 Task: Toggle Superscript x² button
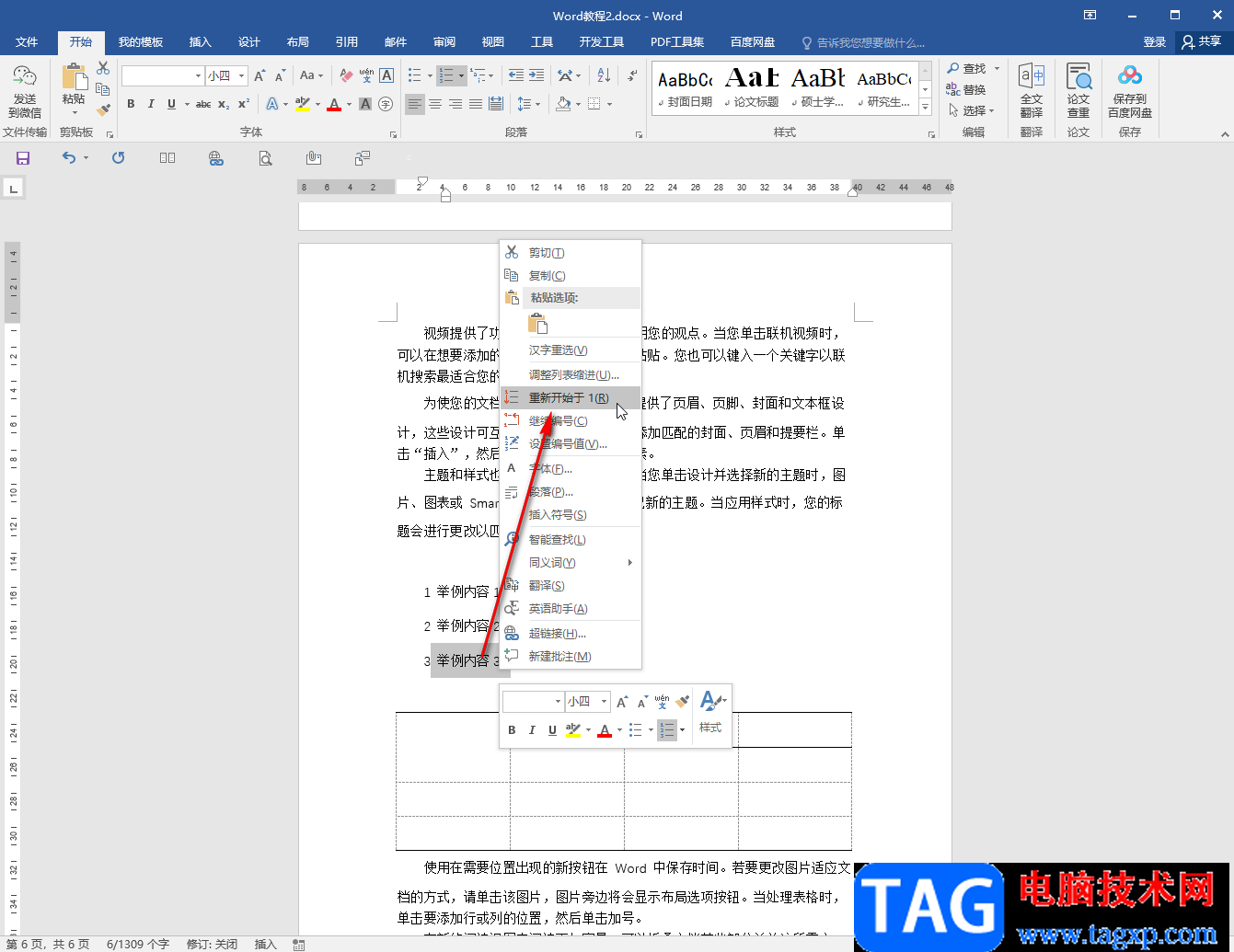244,104
